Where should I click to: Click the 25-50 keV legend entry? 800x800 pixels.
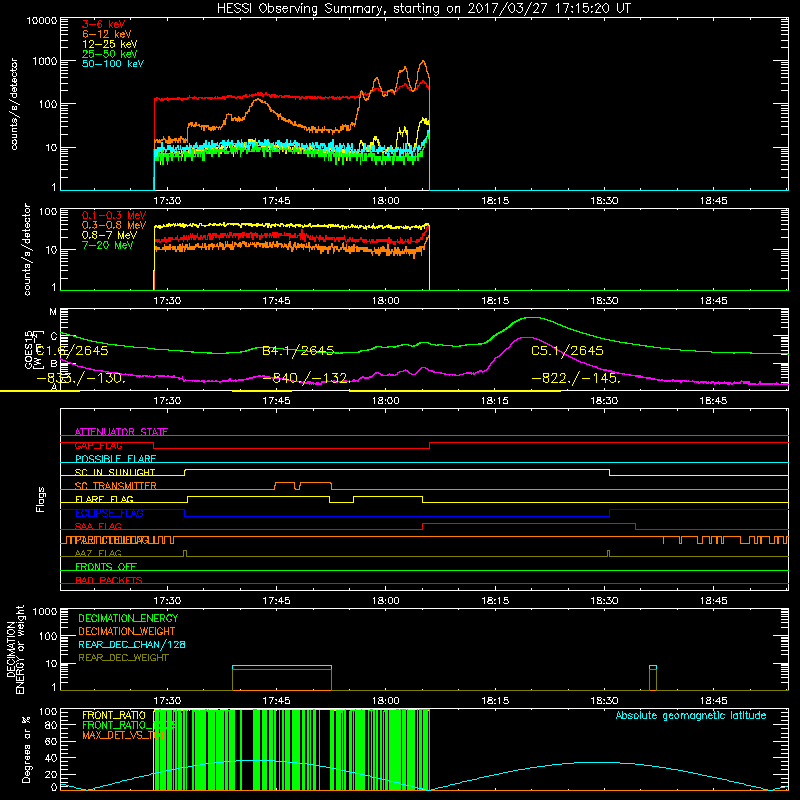click(110, 54)
